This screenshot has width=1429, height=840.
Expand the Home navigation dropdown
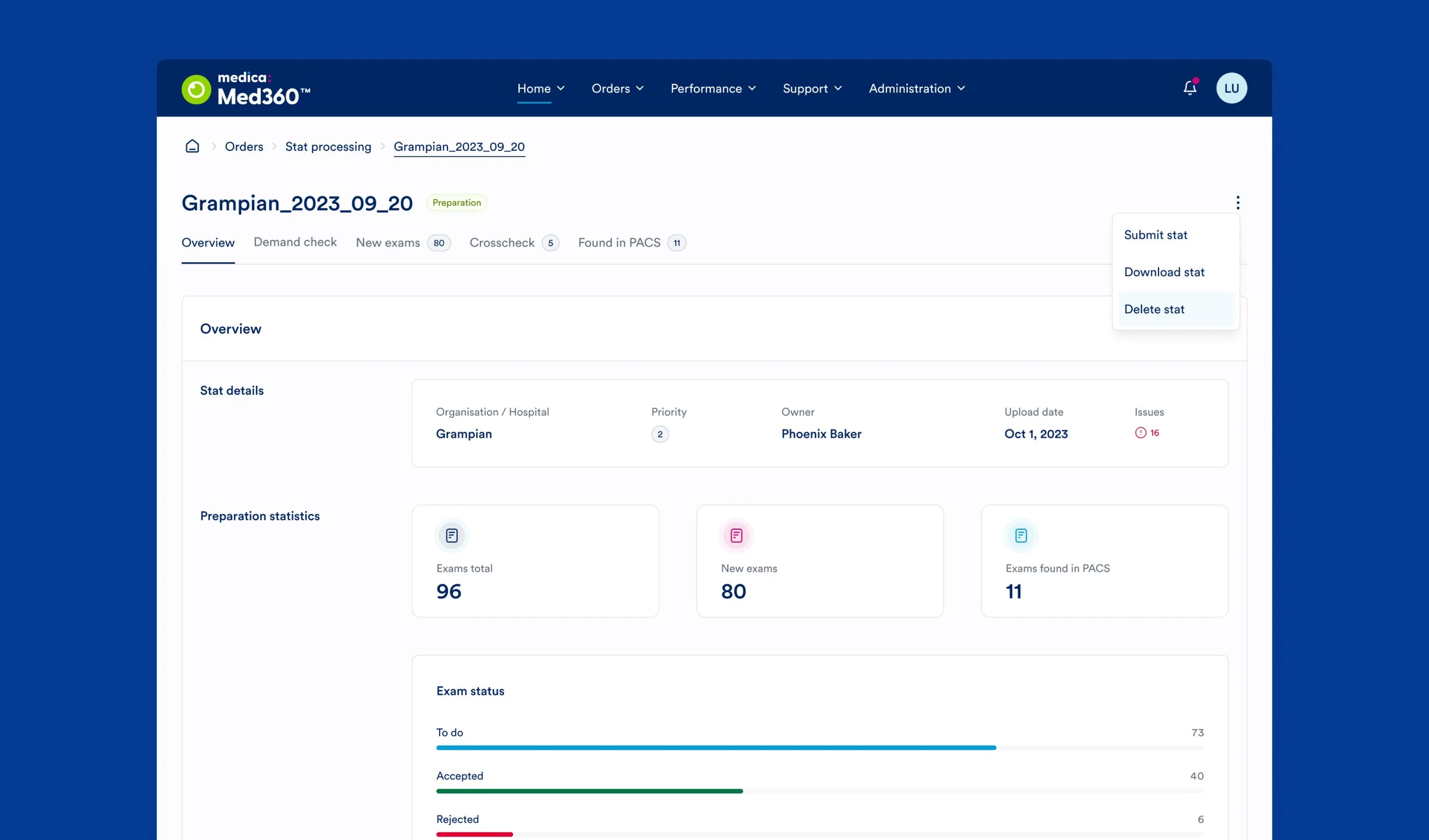541,89
